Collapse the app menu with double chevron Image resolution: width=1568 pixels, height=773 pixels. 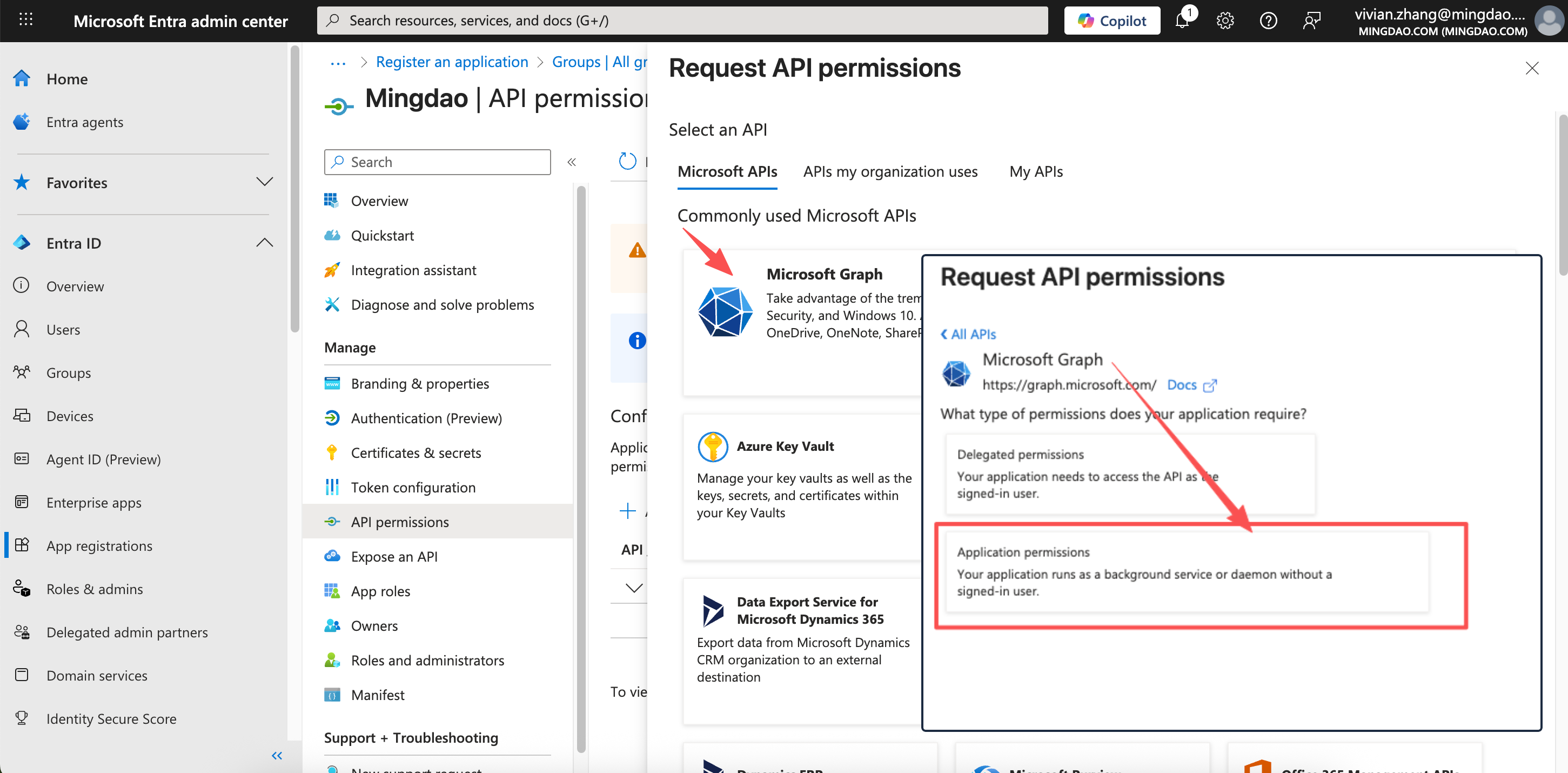[572, 162]
